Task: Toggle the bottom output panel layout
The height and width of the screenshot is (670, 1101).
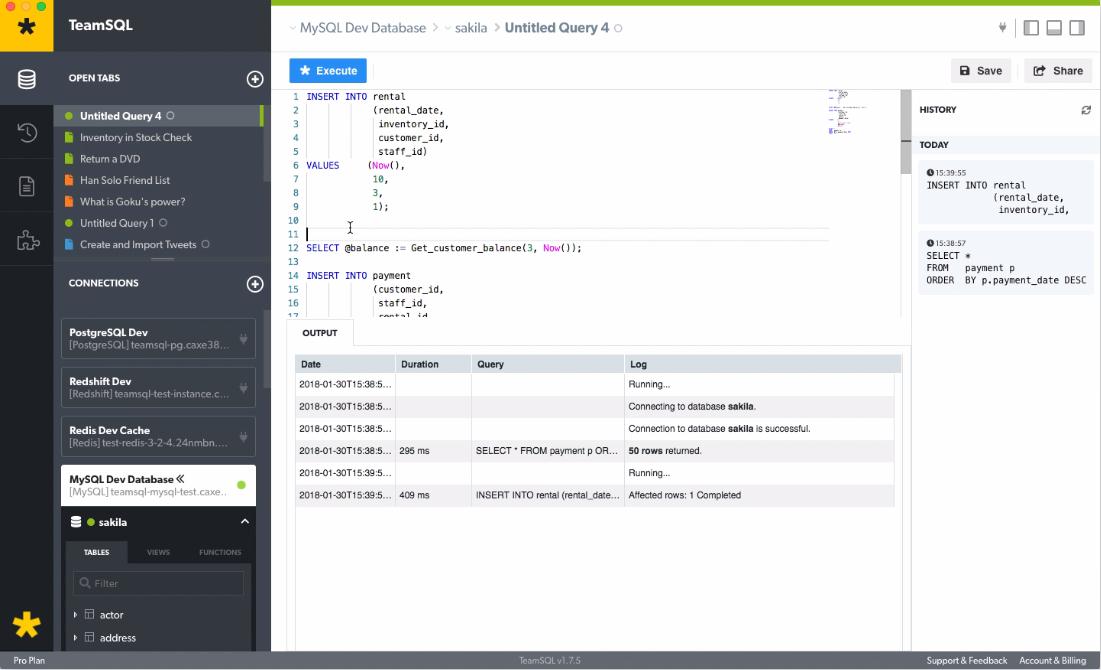Action: coord(1054,28)
